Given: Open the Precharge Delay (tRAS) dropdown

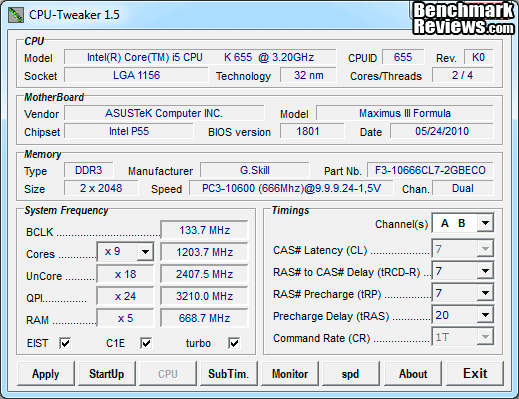Looking at the screenshot, I should coord(485,315).
